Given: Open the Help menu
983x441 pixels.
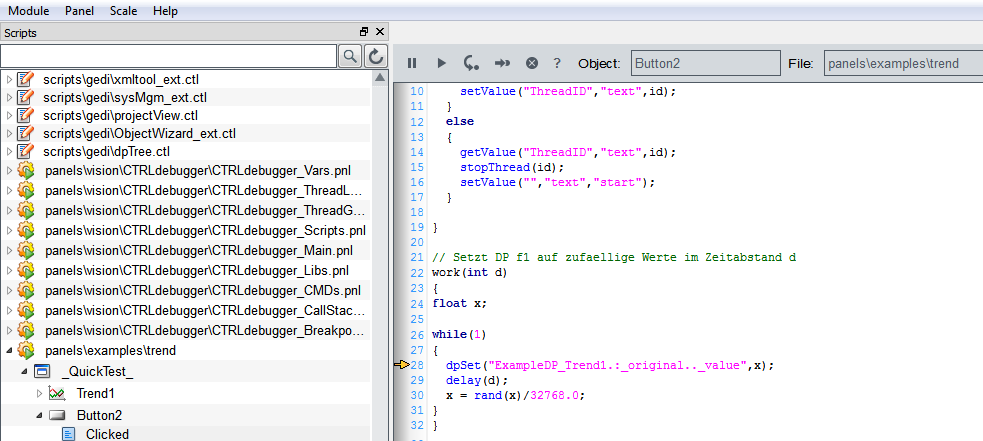Looking at the screenshot, I should pyautogui.click(x=166, y=11).
